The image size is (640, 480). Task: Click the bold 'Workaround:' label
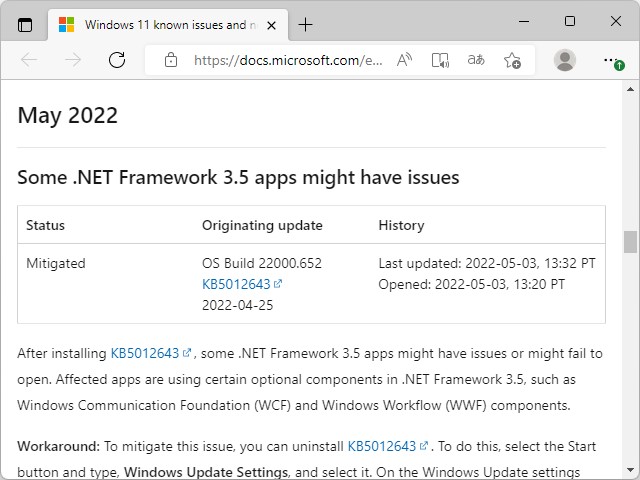click(x=58, y=446)
